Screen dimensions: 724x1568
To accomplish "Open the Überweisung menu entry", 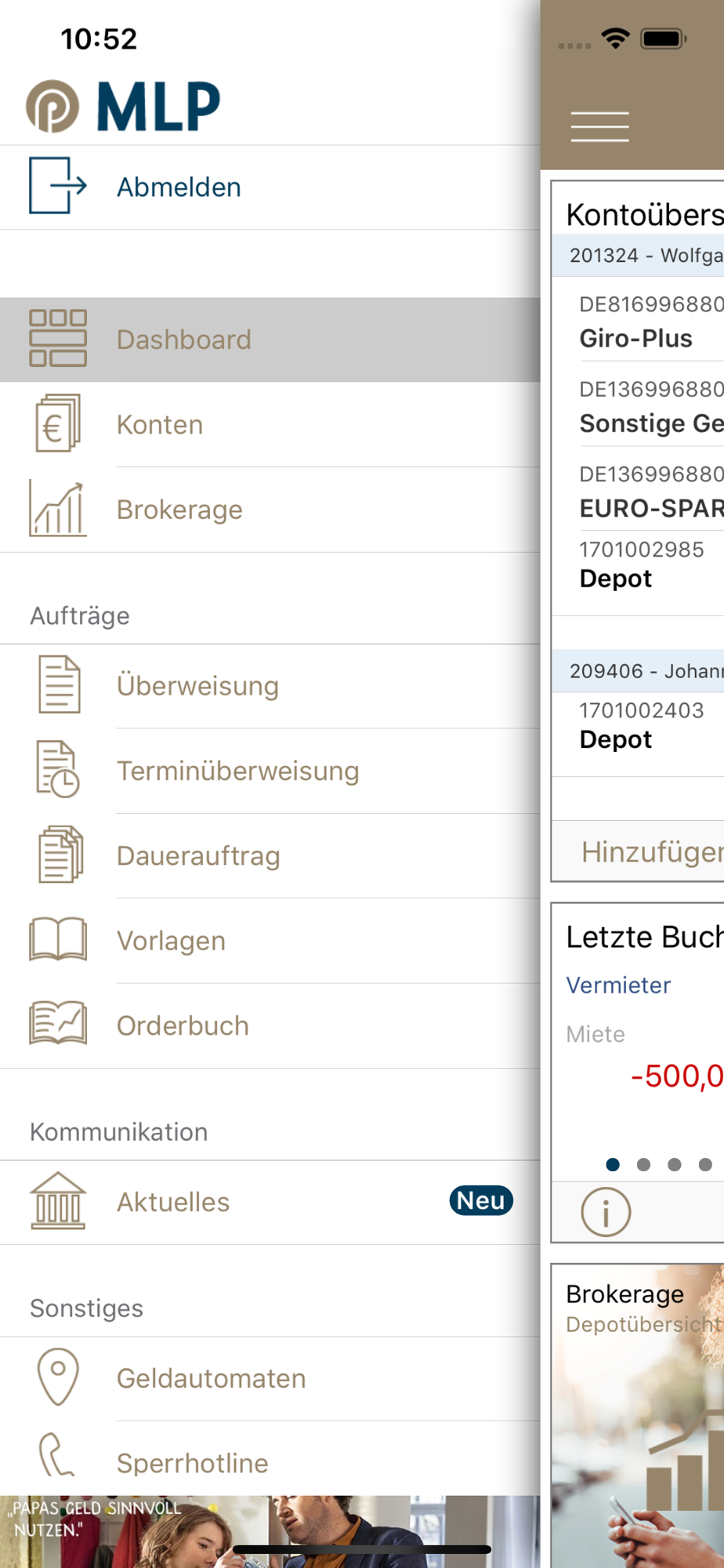I will [x=270, y=686].
